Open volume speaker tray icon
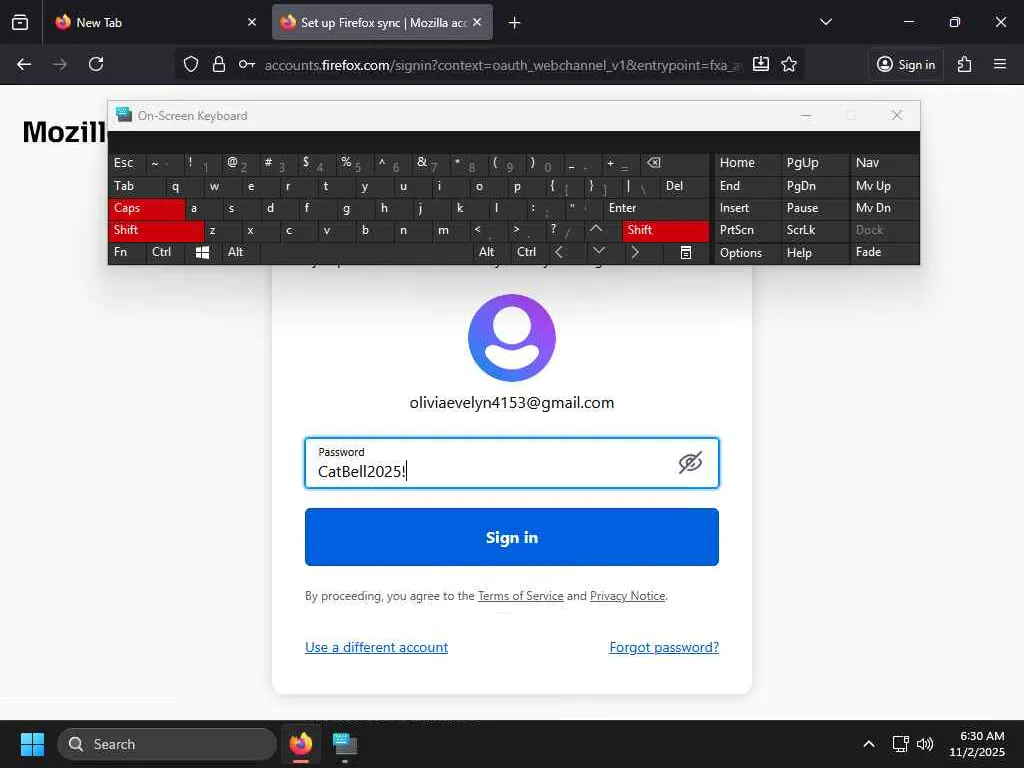 tap(925, 744)
